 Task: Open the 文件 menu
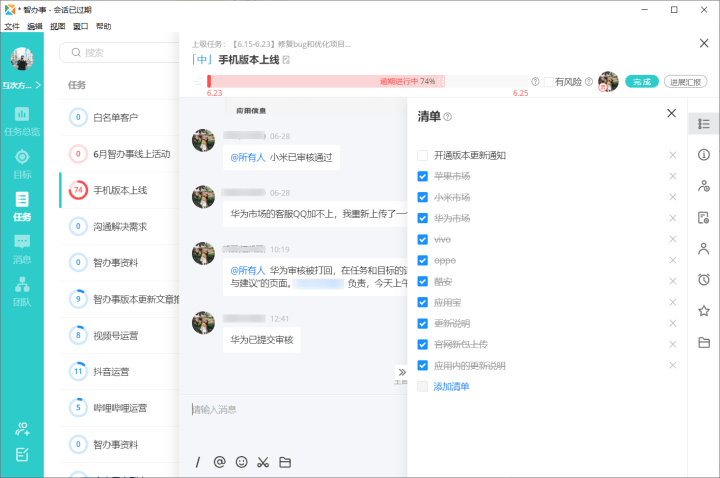(x=12, y=27)
